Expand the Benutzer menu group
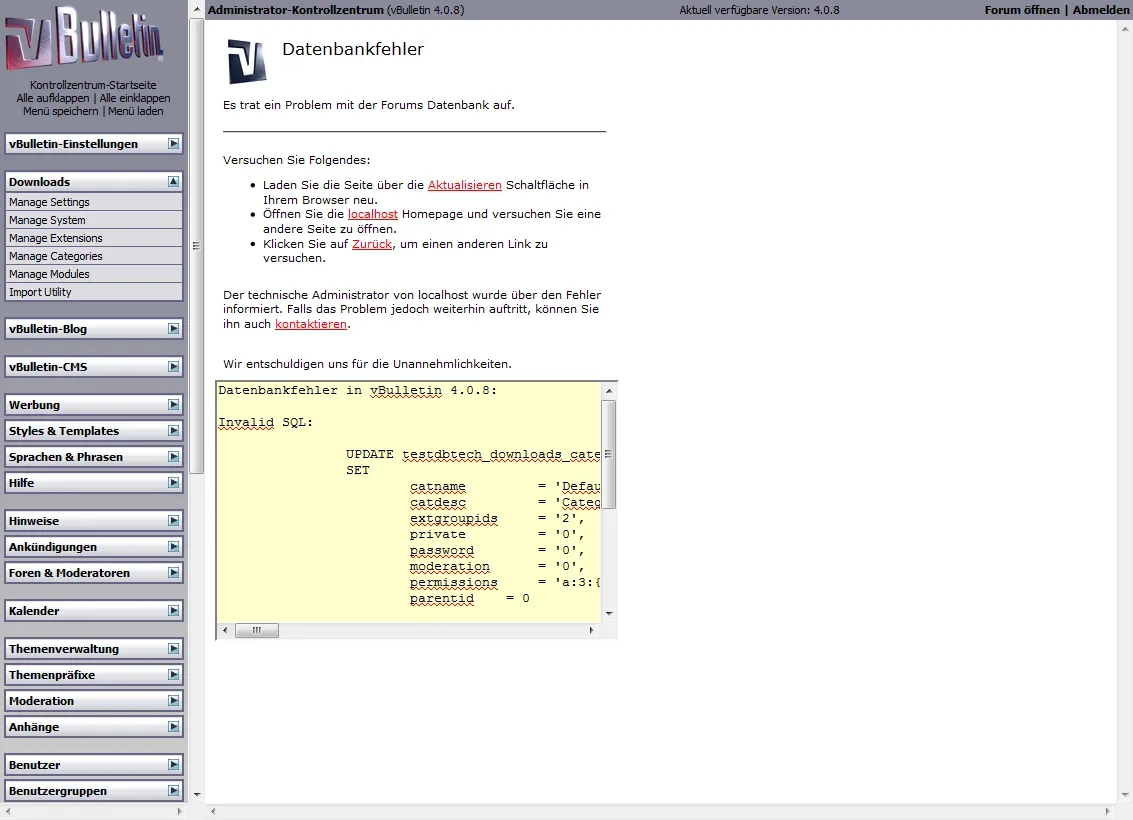This screenshot has height=820, width=1133. tap(173, 764)
